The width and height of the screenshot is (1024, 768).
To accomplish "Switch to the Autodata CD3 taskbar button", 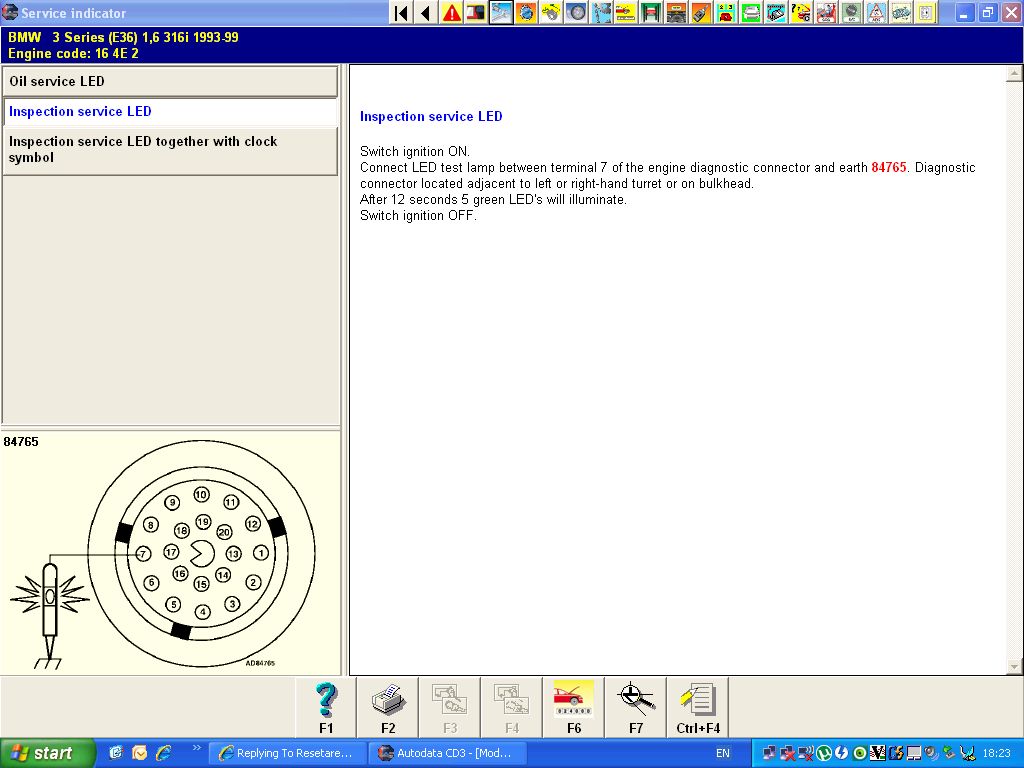I will click(446, 753).
